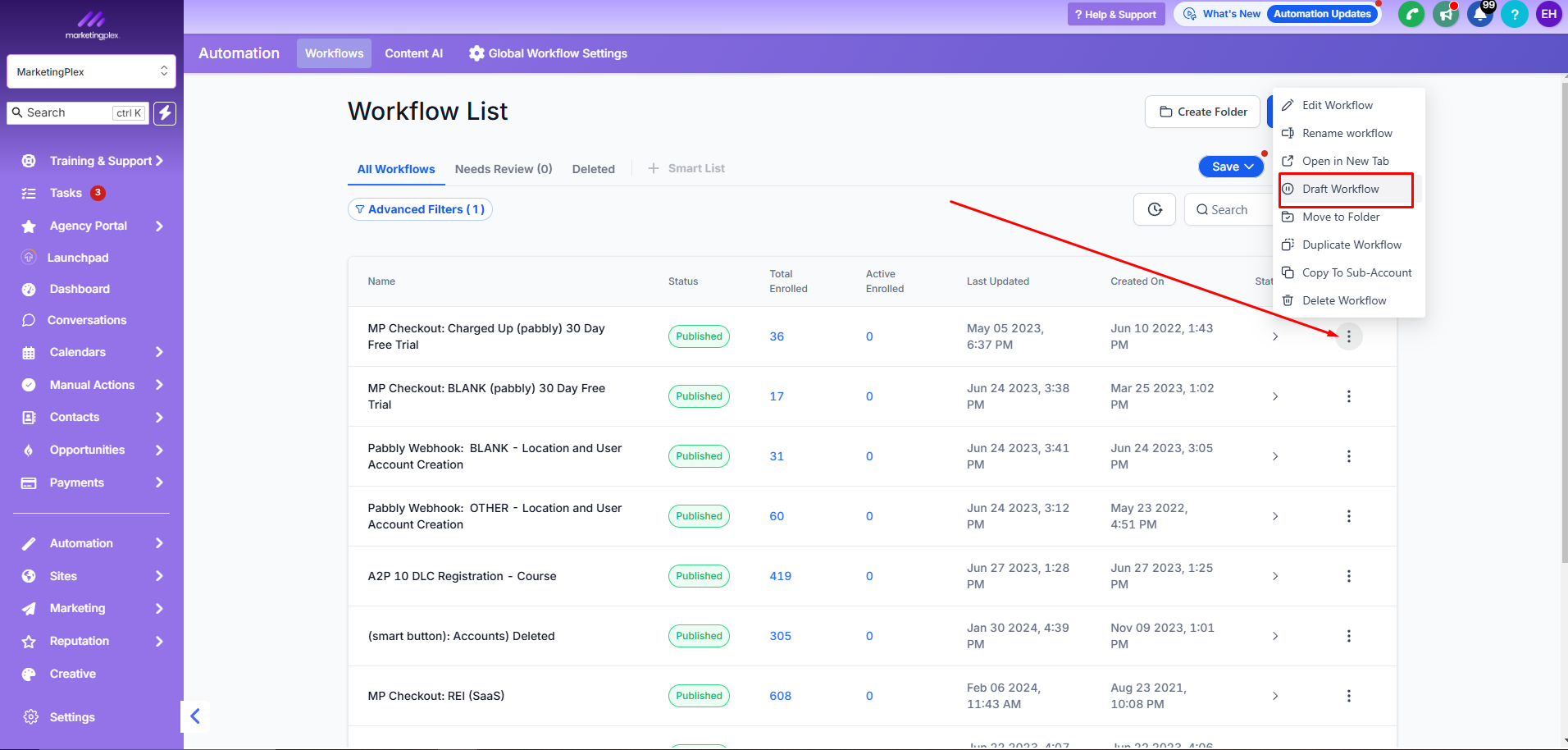This screenshot has width=1568, height=750.
Task: Click the blue question mark help icon
Action: (1514, 14)
